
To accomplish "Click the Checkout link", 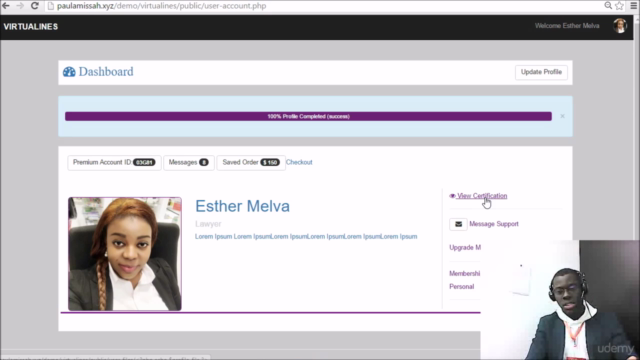I will pos(299,162).
